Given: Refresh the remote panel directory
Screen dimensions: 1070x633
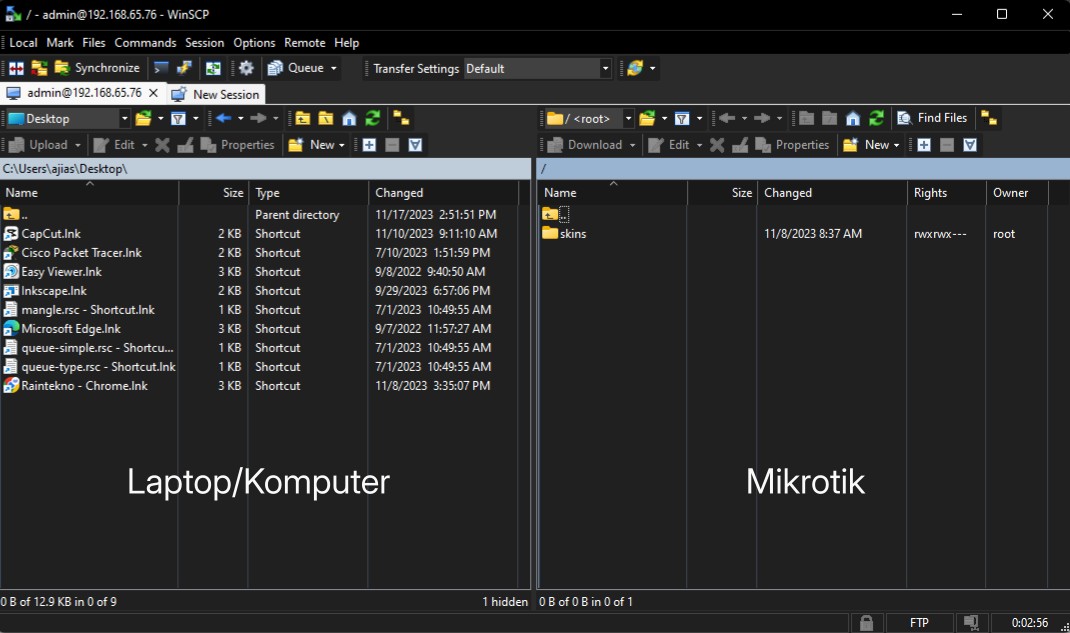Looking at the screenshot, I should click(x=876, y=118).
